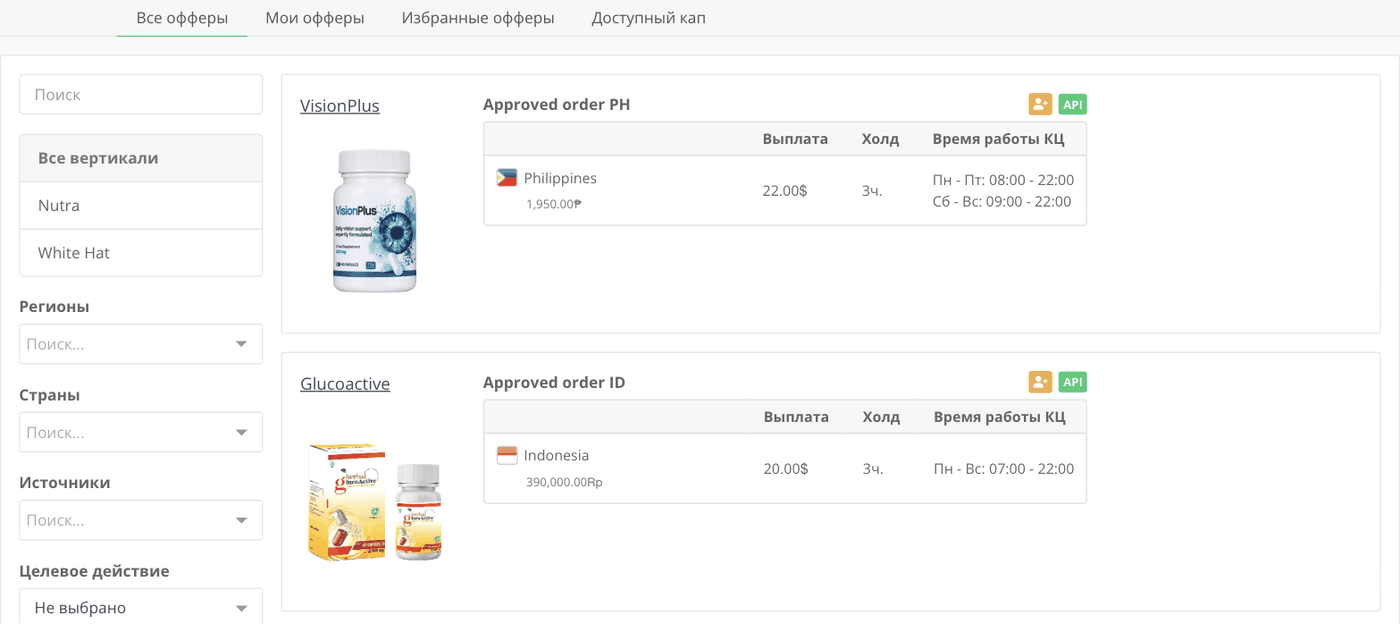Expand the Источники dropdown
Viewport: 1400px width, 624px height.
141,520
